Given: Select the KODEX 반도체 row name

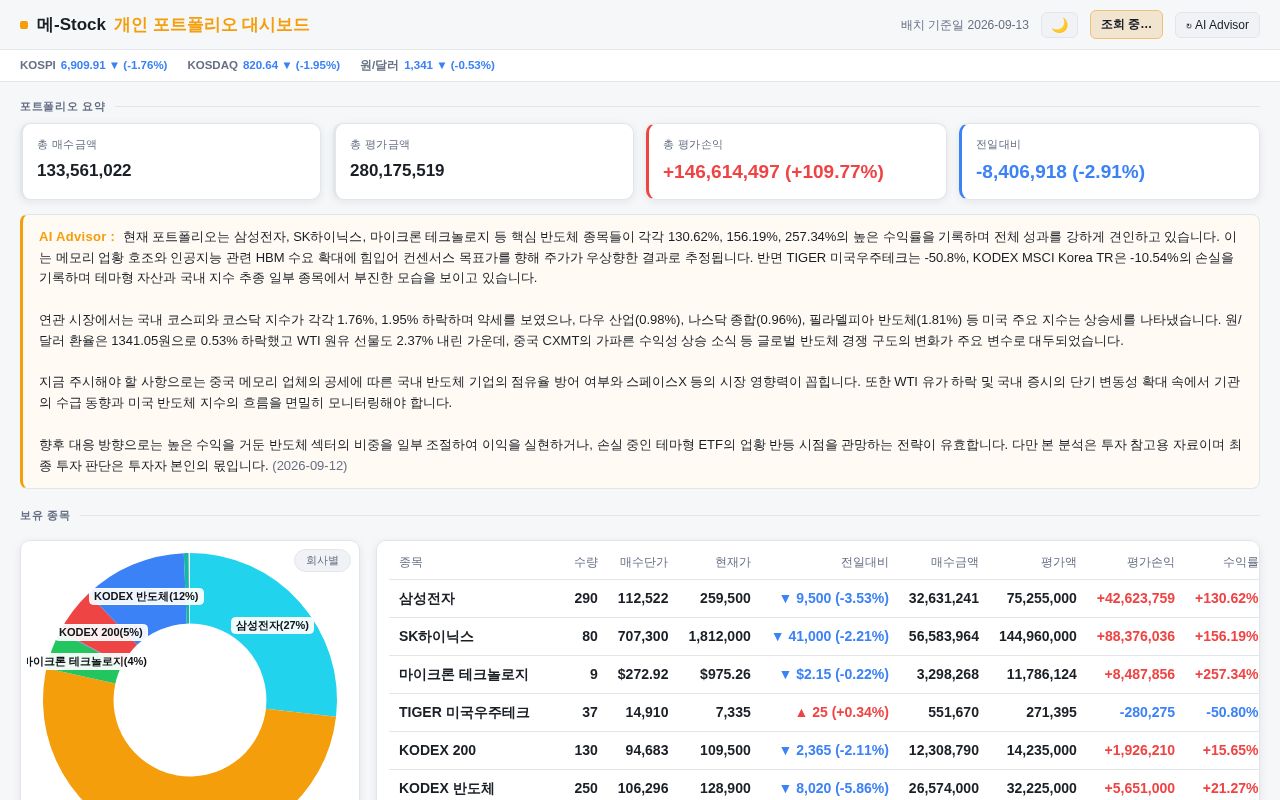Looking at the screenshot, I should point(447,788).
